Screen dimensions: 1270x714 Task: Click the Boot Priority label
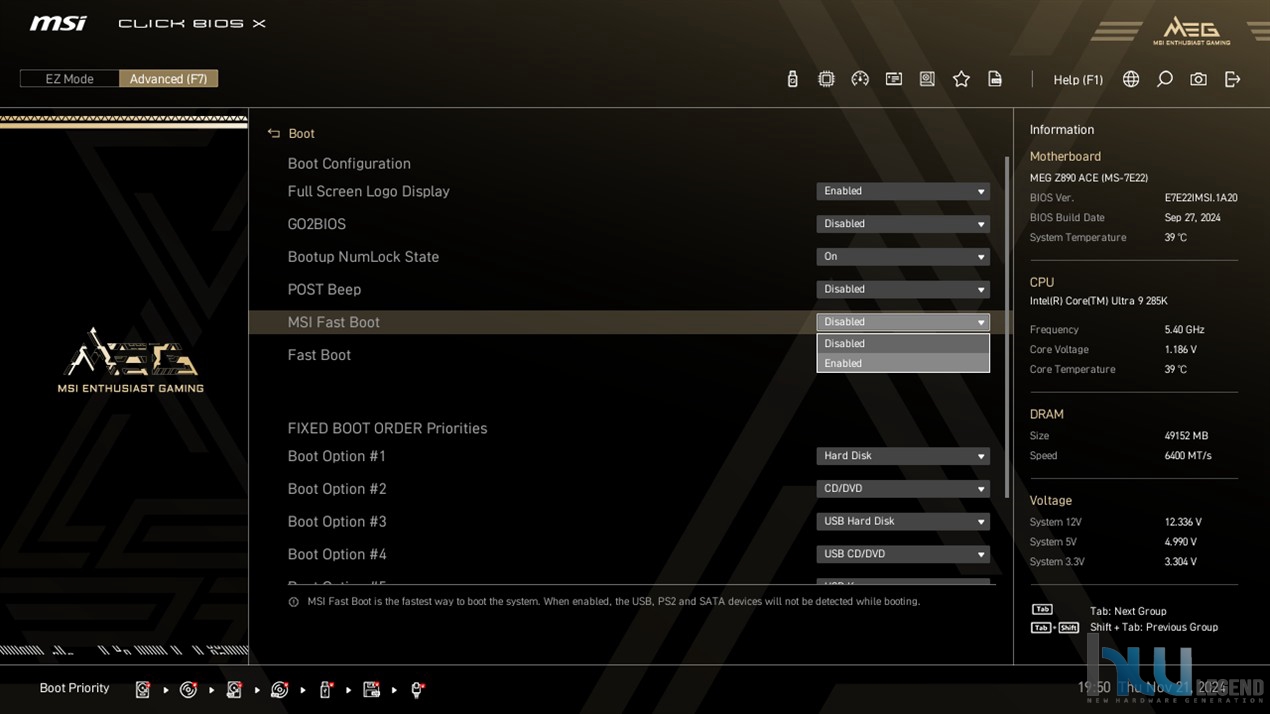pos(74,688)
